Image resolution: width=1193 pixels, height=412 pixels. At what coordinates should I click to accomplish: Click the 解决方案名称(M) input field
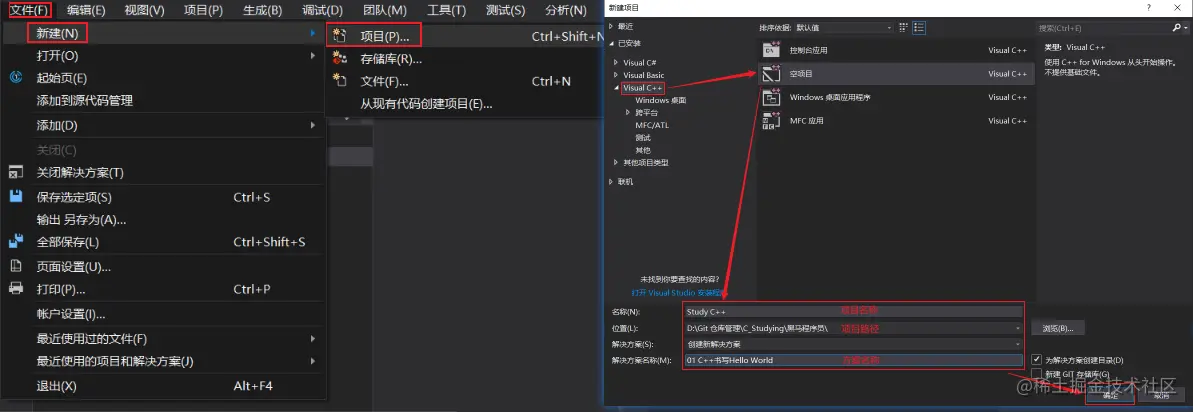point(853,360)
